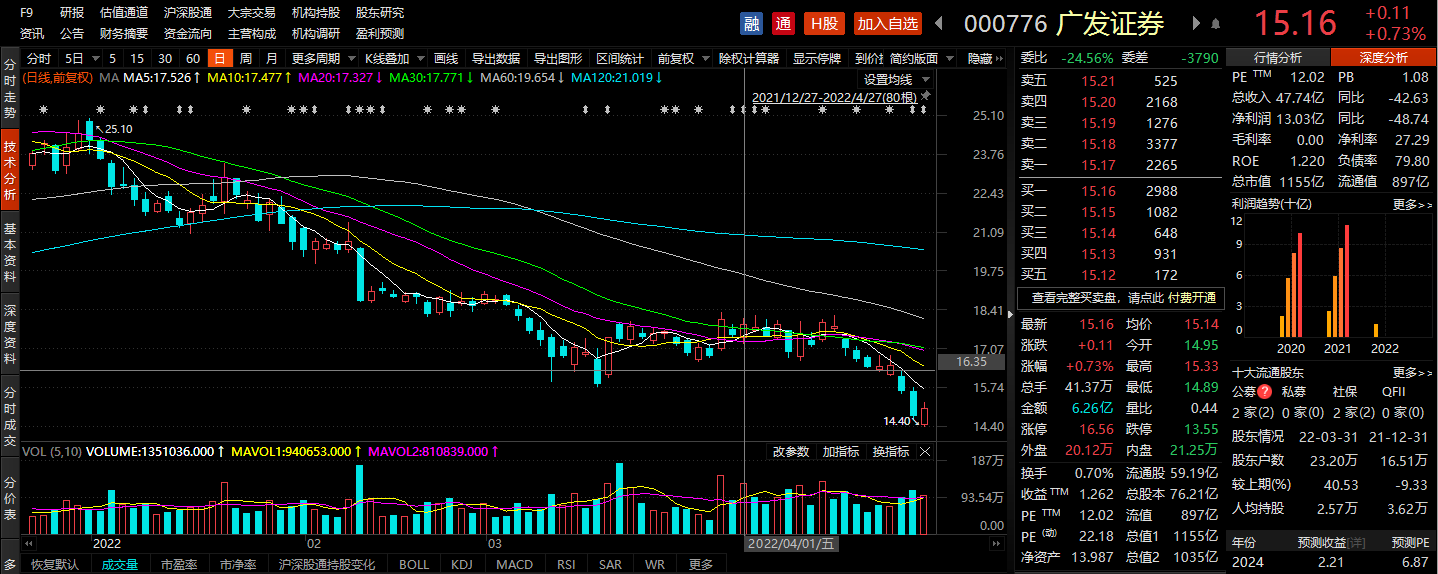Click the 2022/04/01 date marker on timeline

click(x=792, y=544)
